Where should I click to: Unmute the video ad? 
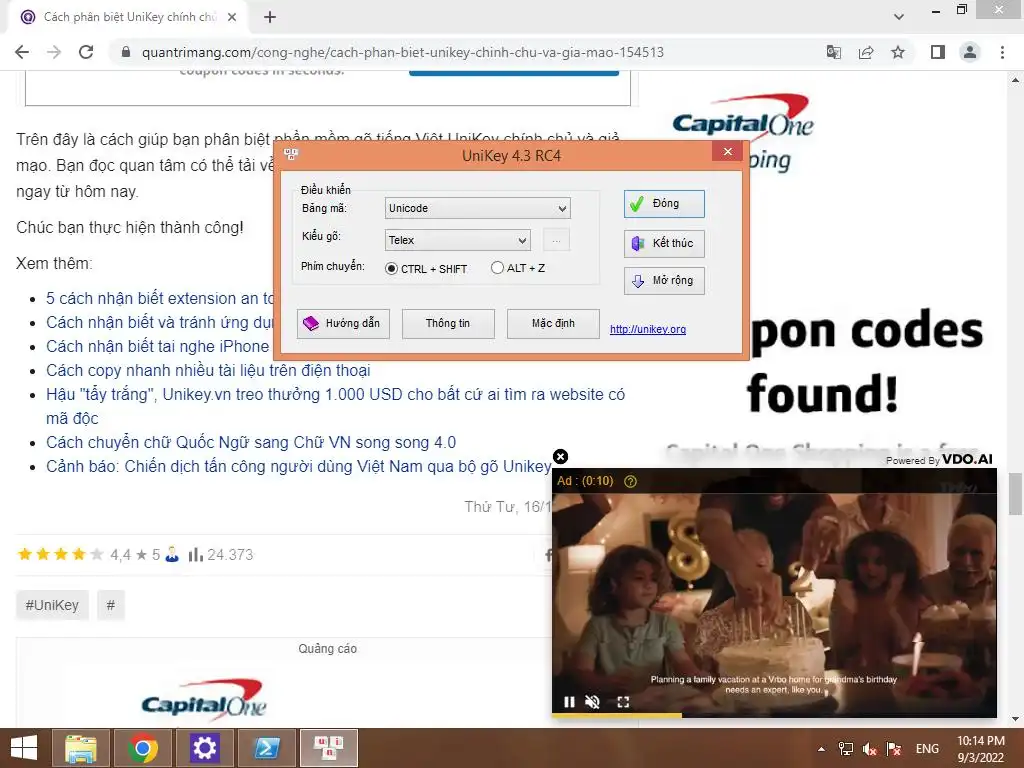tap(592, 702)
